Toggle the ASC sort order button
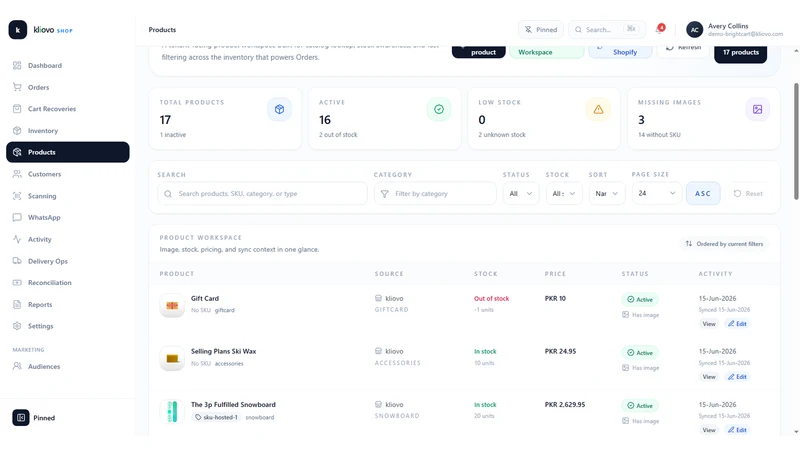 click(x=703, y=193)
